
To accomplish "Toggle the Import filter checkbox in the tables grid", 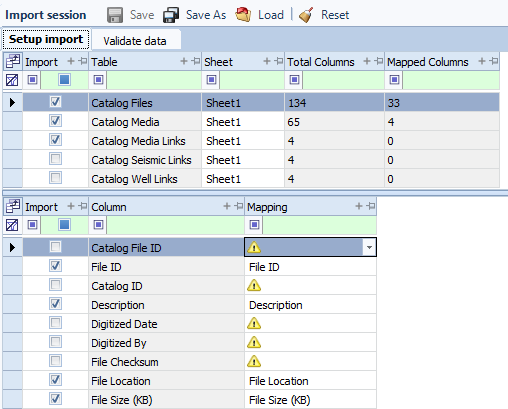I will (x=64, y=80).
